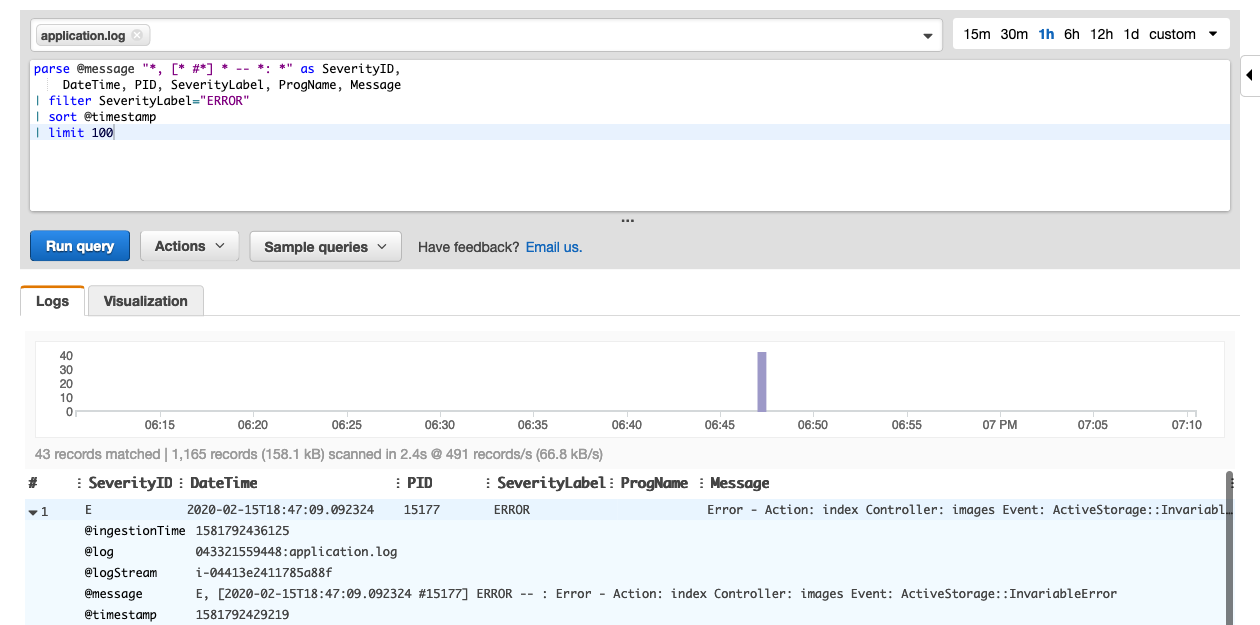
Task: Remove the application.log log group tag
Action: click(137, 35)
